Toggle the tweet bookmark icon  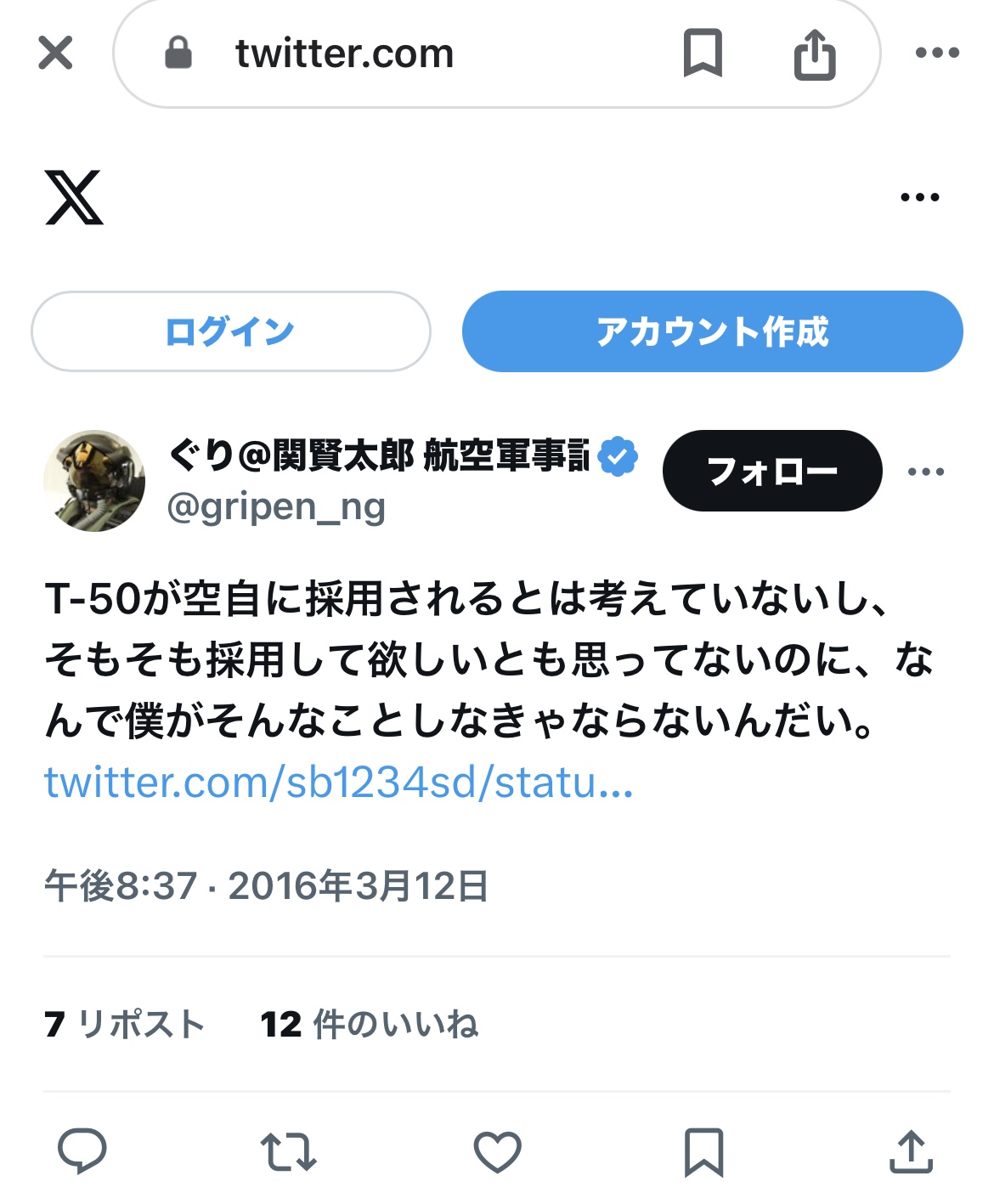coord(703,1152)
